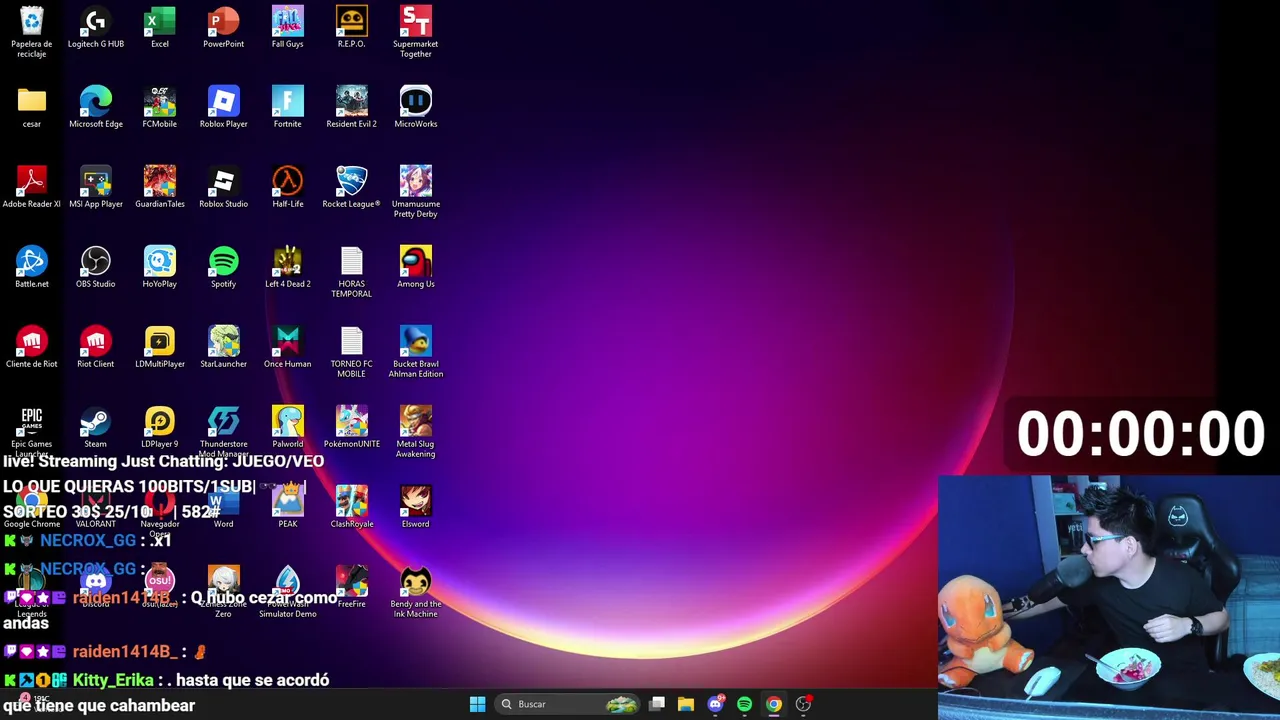Viewport: 1280px width, 720px height.
Task: Select the OBS Studio desktop icon
Action: click(96, 268)
